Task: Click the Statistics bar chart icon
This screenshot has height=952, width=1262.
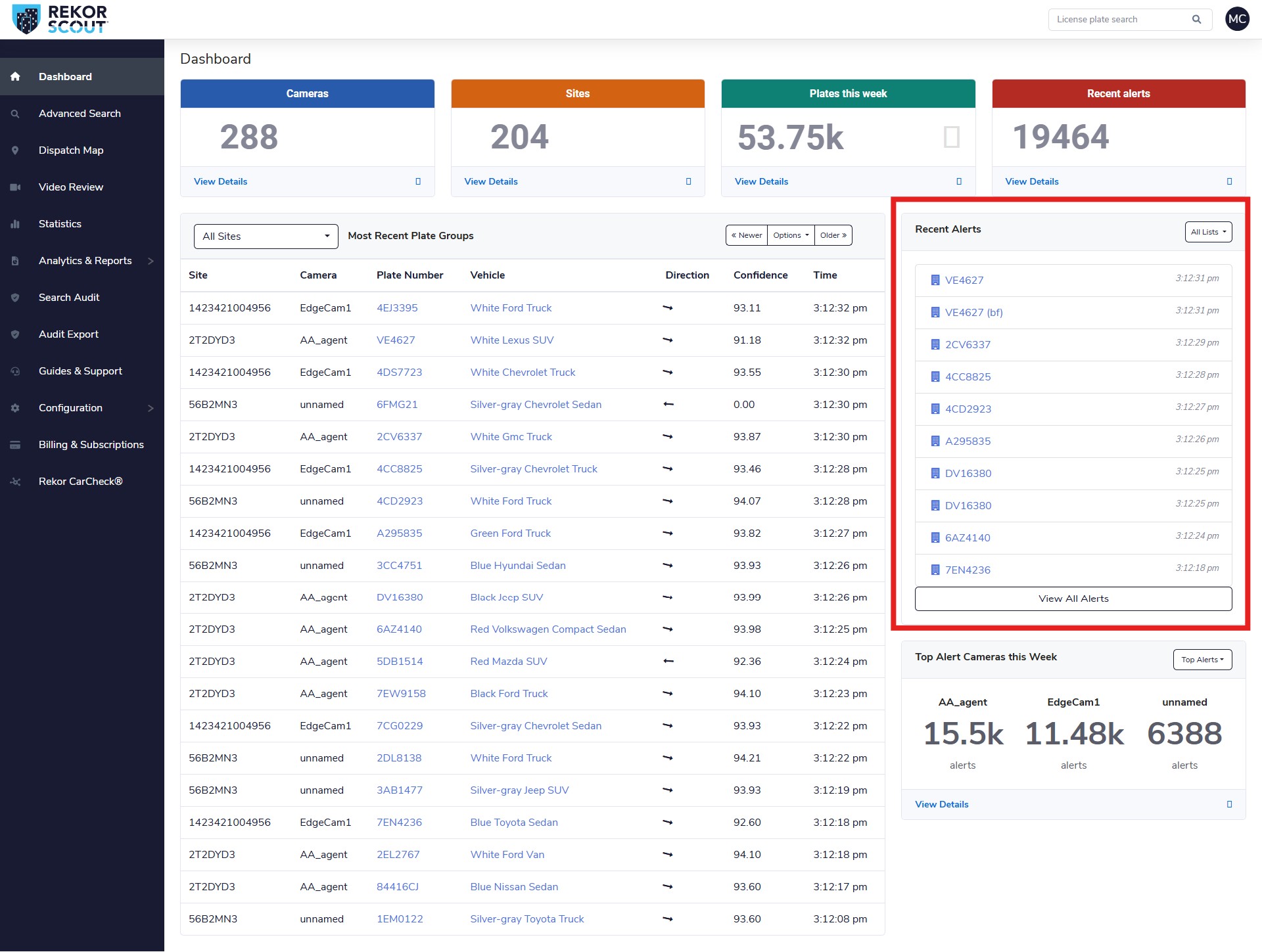Action: [x=15, y=224]
